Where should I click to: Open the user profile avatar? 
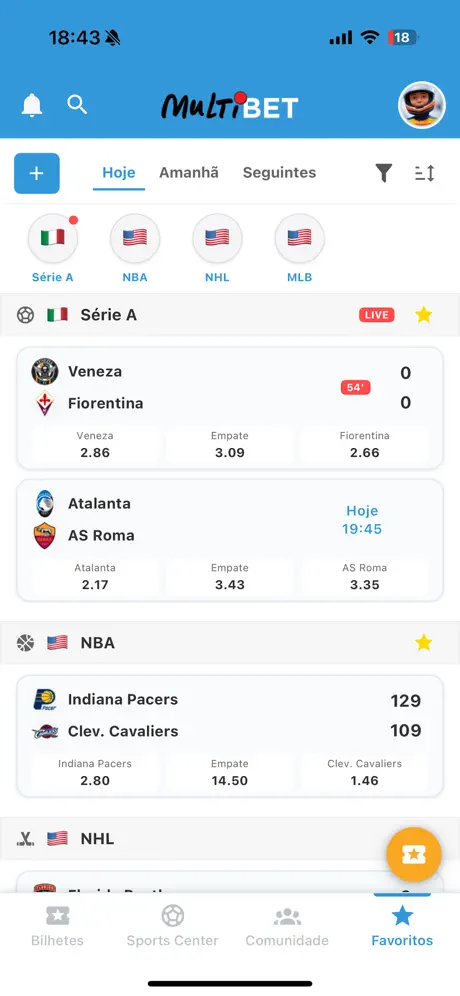pyautogui.click(x=422, y=105)
